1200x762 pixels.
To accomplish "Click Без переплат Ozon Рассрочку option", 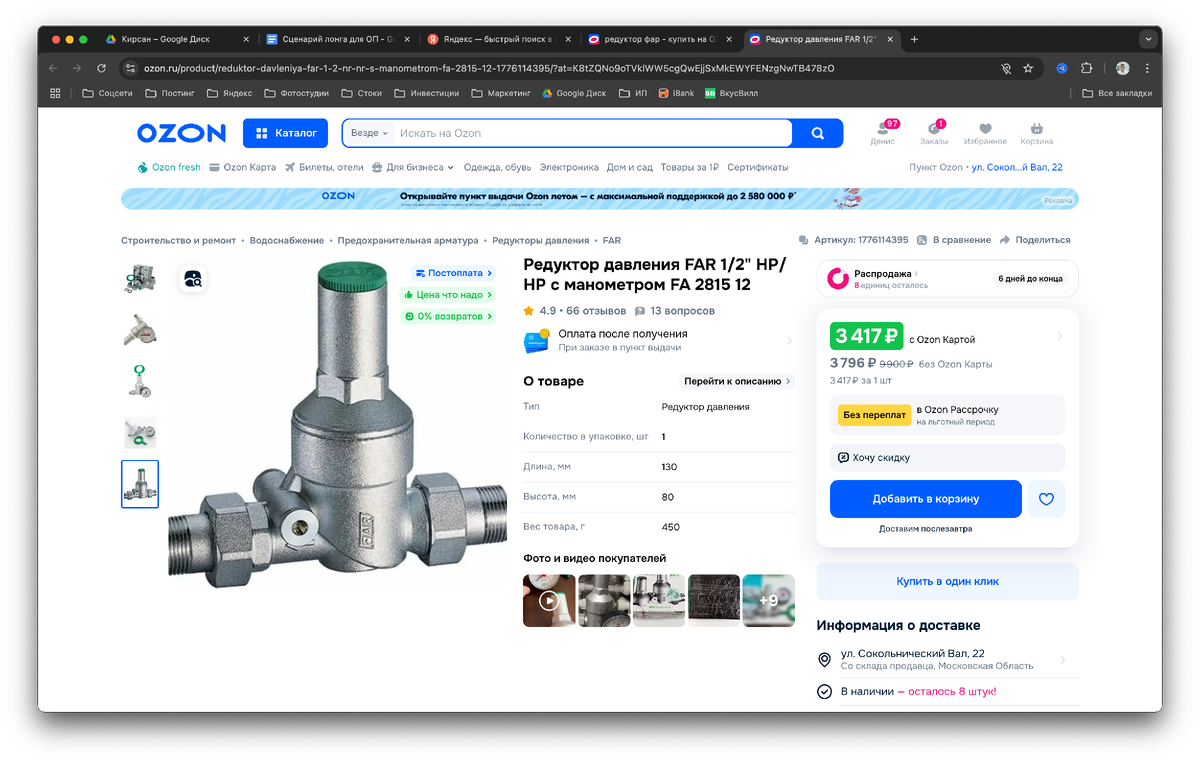I will pyautogui.click(x=947, y=415).
